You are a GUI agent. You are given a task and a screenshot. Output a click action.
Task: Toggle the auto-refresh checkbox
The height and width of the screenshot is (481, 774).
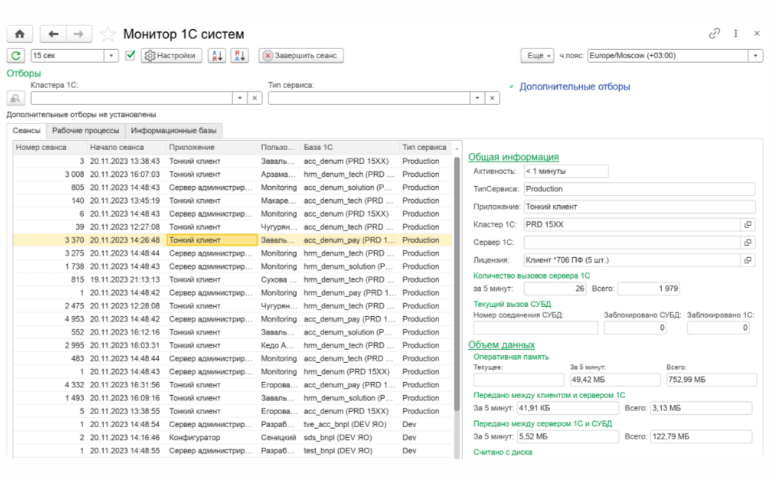click(130, 56)
